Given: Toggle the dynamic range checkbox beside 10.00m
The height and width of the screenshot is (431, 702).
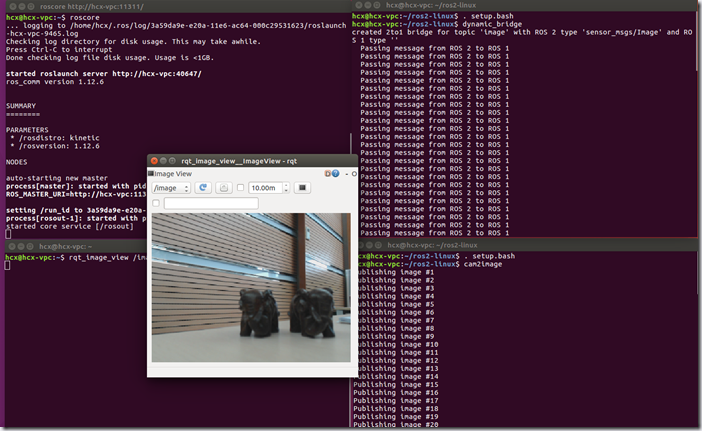Looking at the screenshot, I should tap(240, 188).
